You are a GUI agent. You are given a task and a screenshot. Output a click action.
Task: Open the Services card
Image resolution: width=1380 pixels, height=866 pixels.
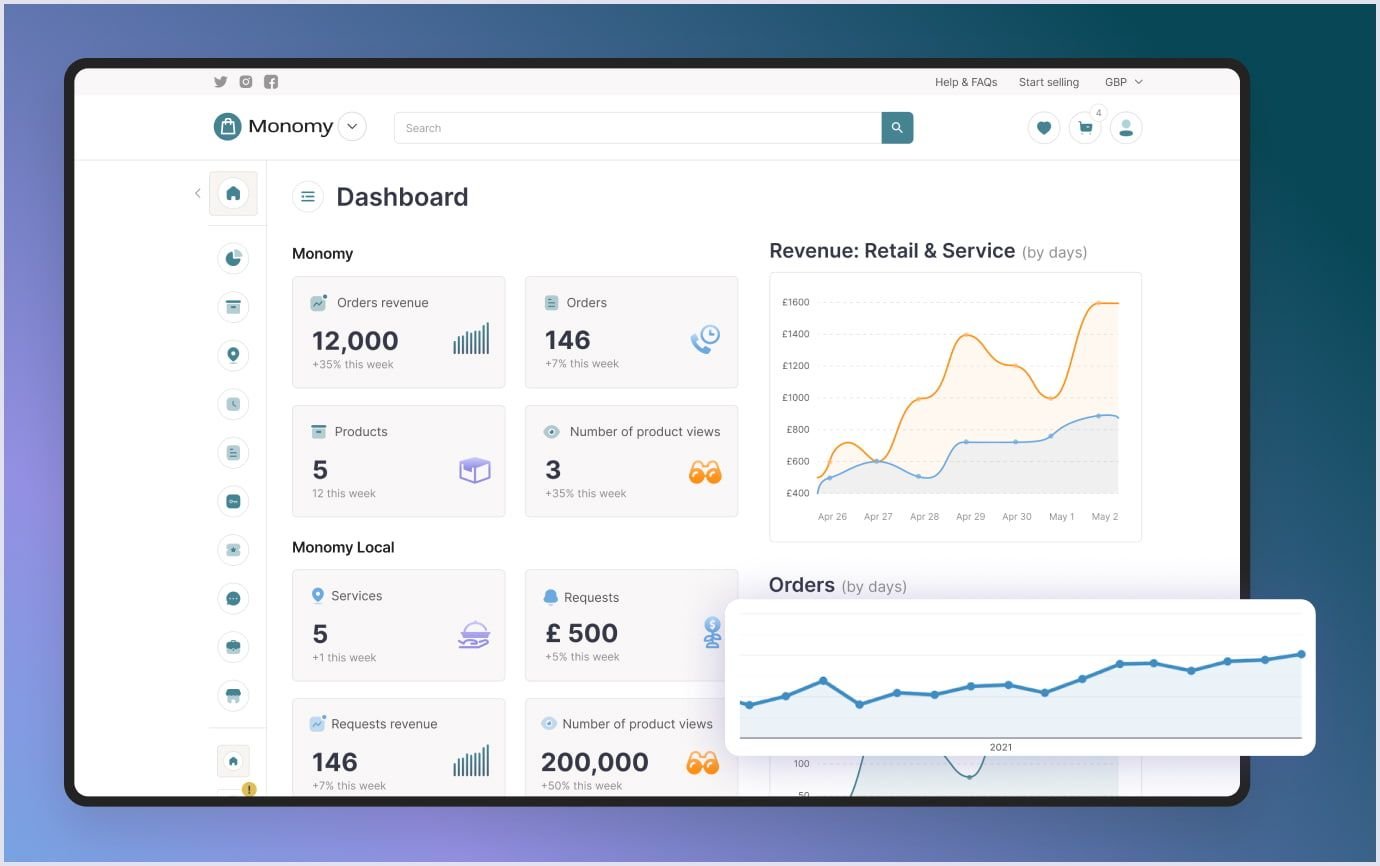[399, 625]
